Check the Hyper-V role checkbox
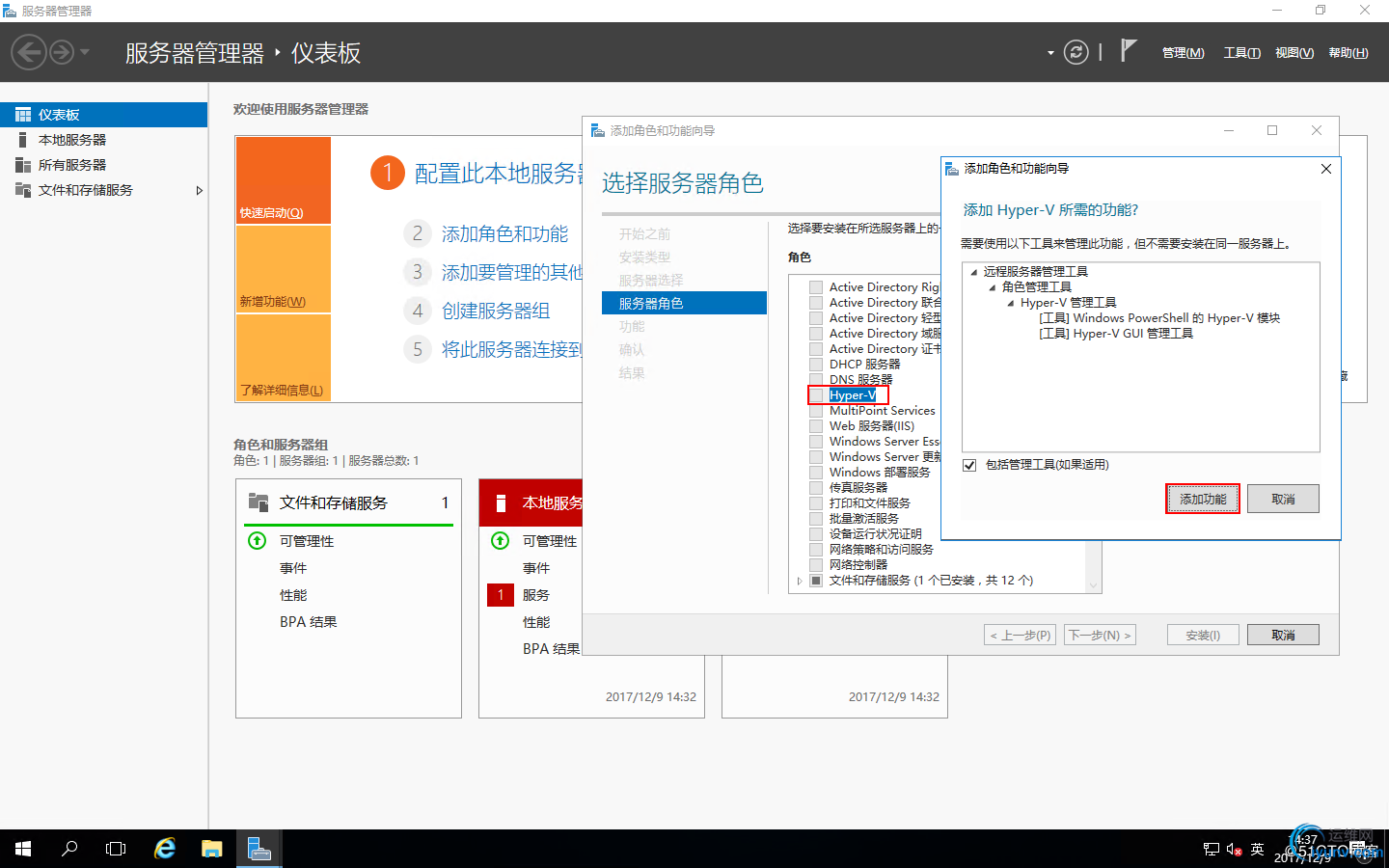 816,395
